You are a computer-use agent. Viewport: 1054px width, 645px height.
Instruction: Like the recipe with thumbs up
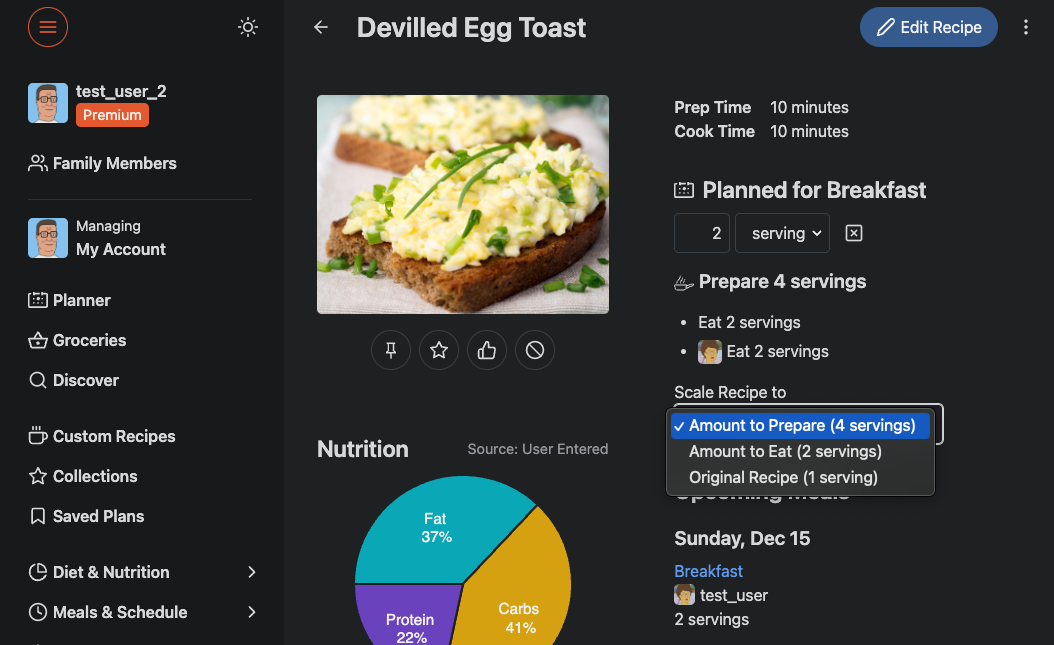tap(487, 350)
